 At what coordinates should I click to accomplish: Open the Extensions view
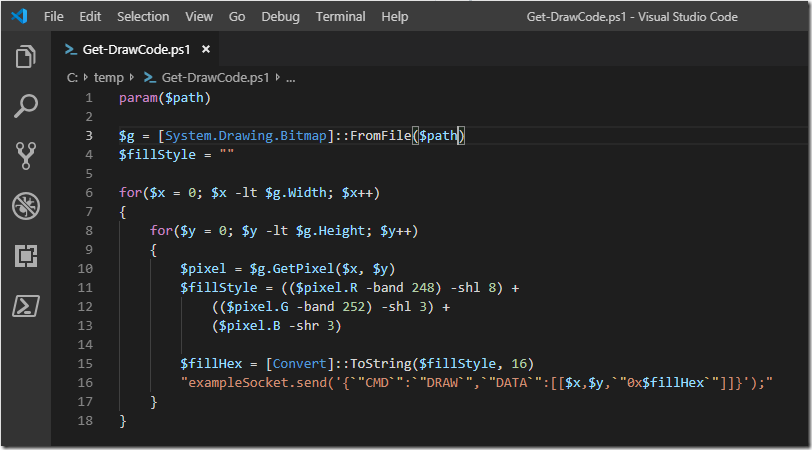(26, 256)
